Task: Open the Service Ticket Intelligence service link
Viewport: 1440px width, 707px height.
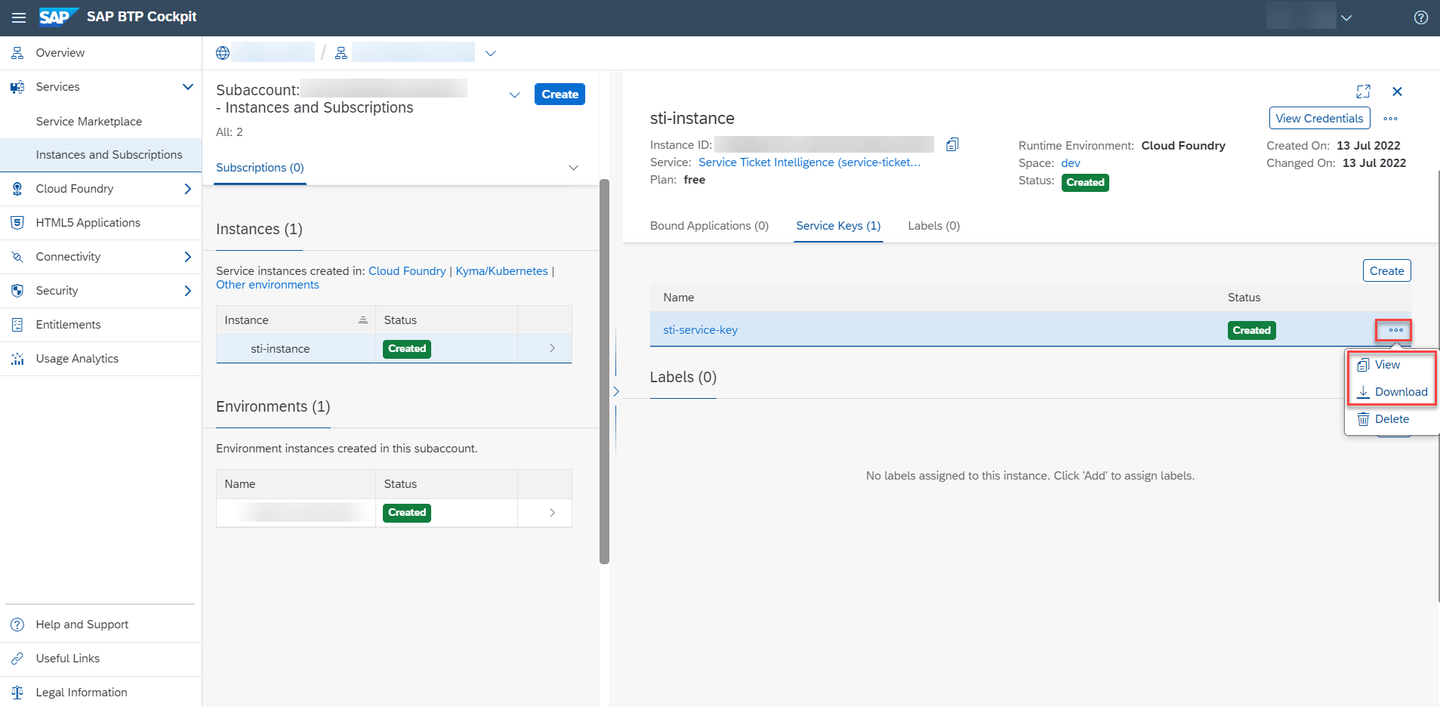Action: [809, 162]
